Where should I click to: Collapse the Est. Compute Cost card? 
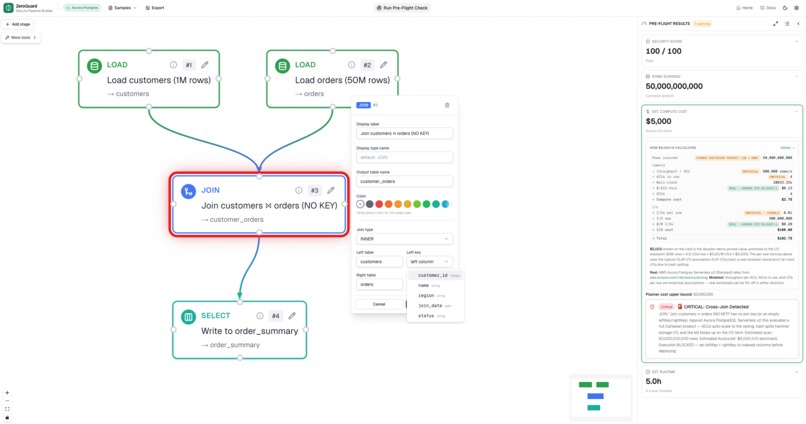coord(797,112)
